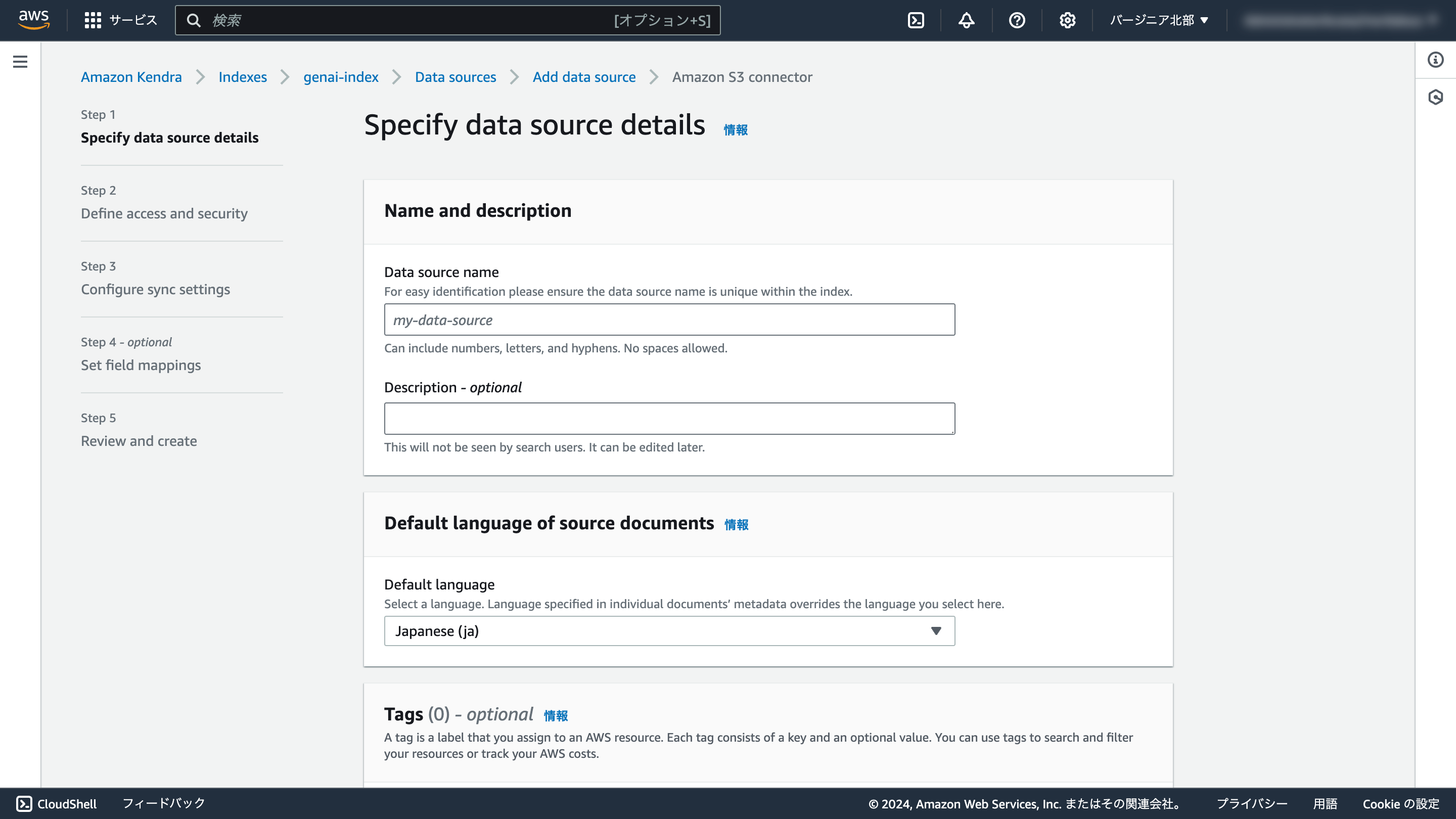
Task: Open the notifications bell
Action: click(x=966, y=20)
